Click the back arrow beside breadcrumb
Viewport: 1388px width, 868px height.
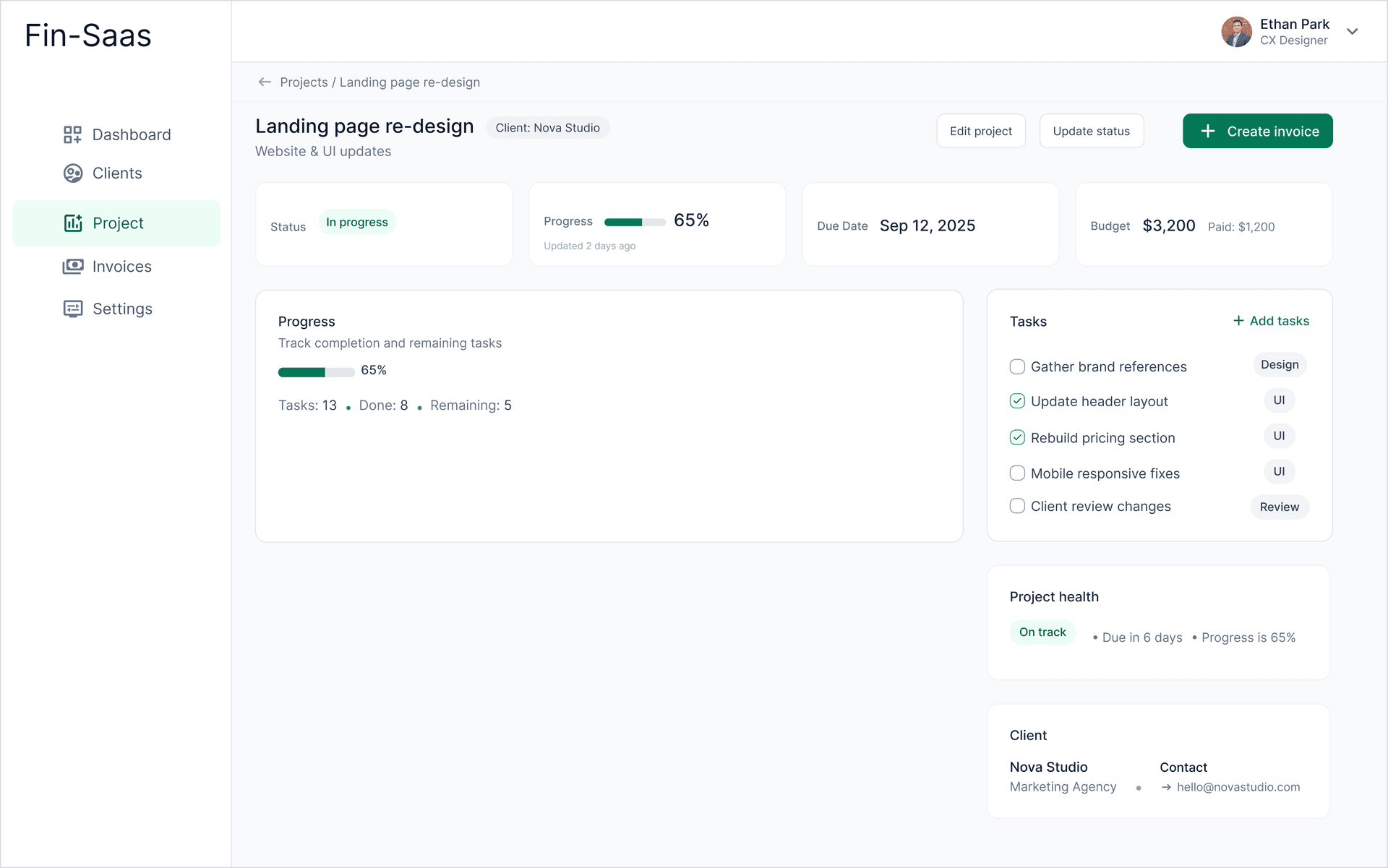tap(265, 82)
